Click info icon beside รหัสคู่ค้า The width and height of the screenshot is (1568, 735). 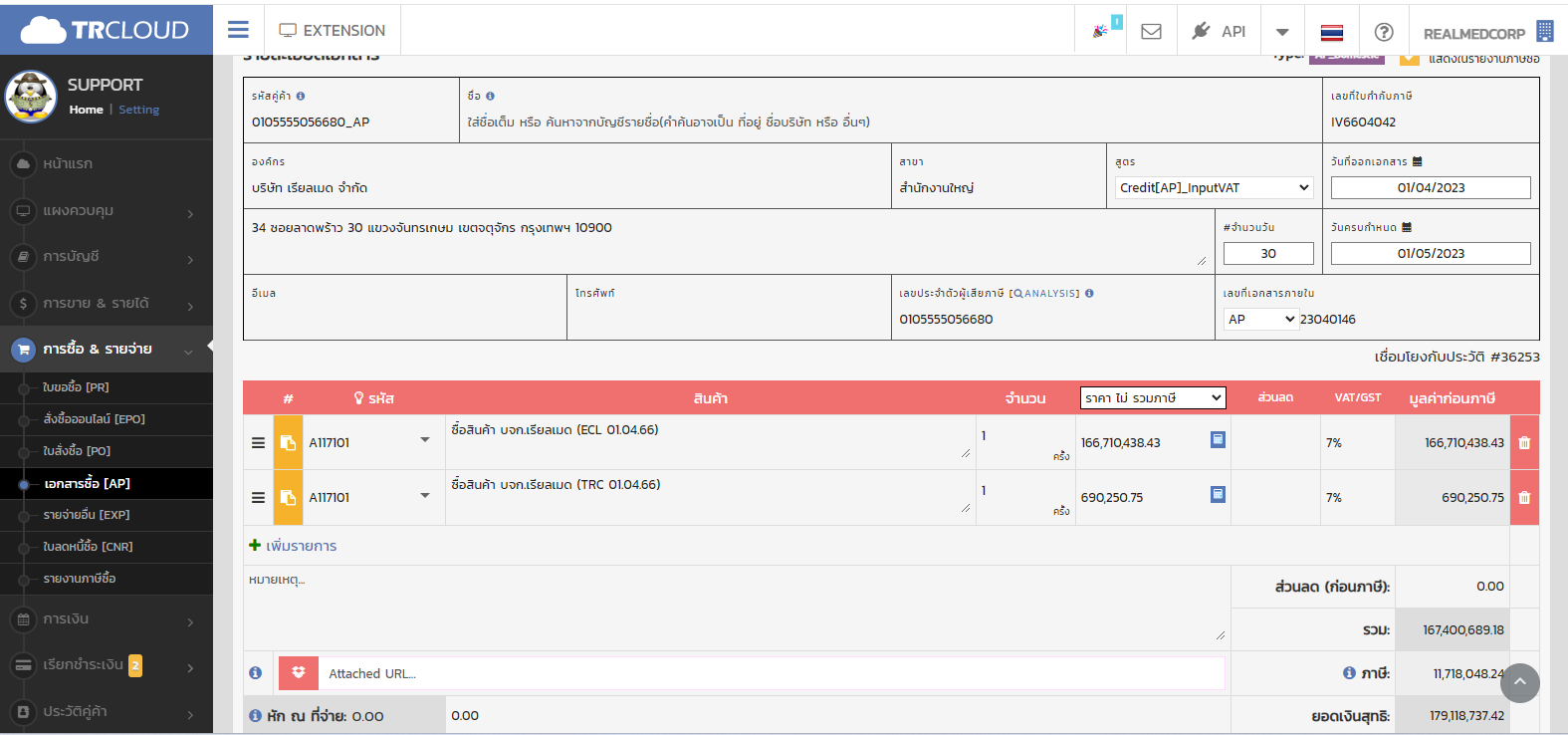click(x=301, y=97)
